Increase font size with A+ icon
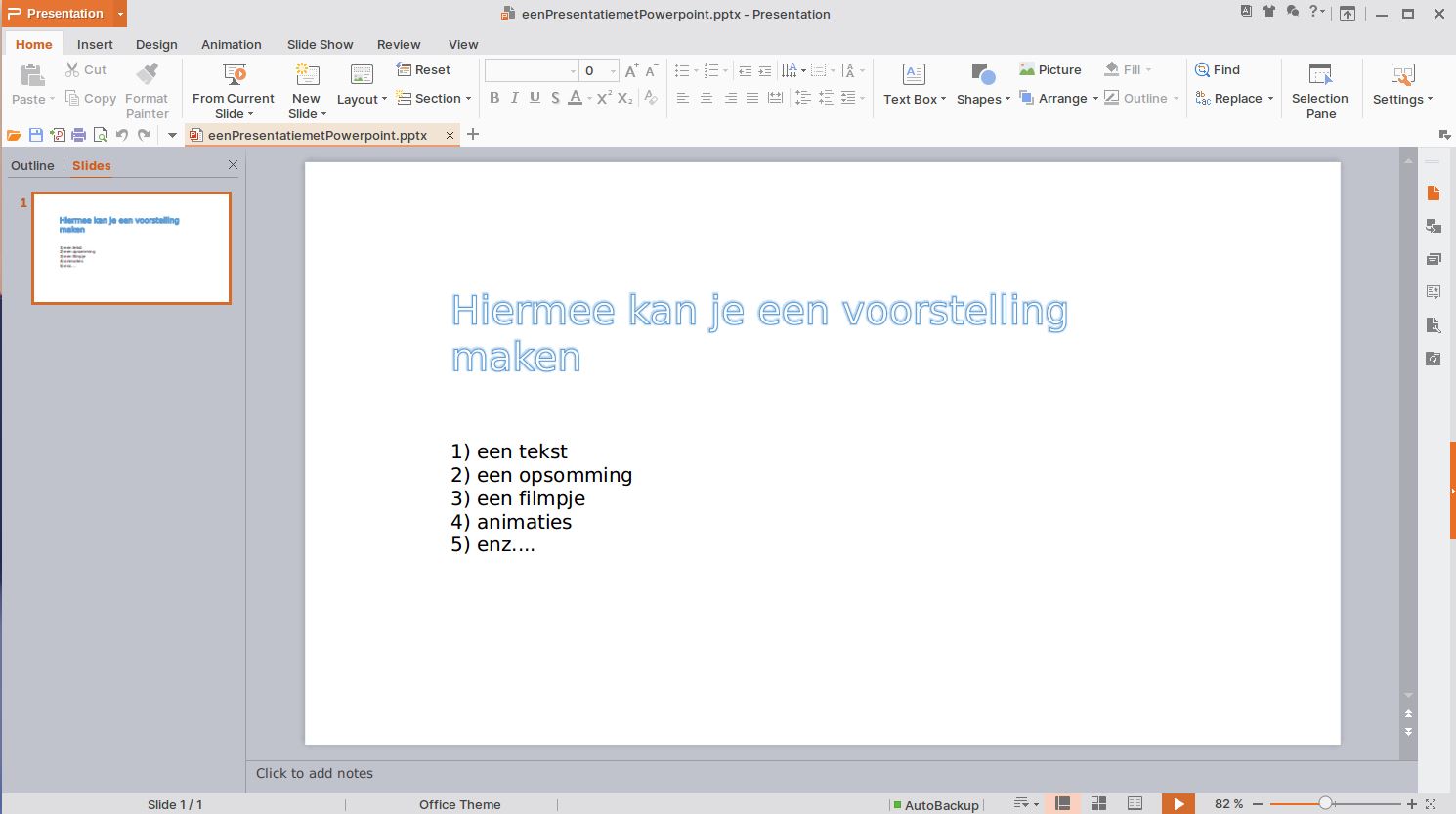The width and height of the screenshot is (1456, 814). click(631, 70)
